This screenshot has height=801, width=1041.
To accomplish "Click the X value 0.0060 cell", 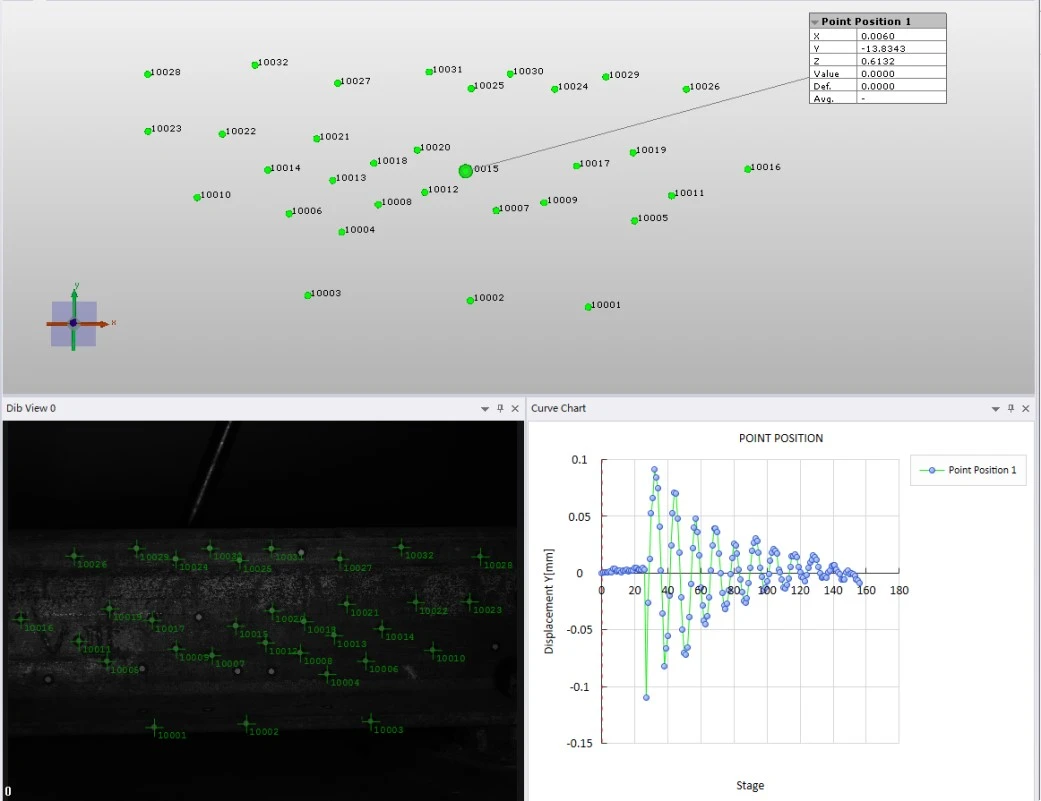I will 901,36.
